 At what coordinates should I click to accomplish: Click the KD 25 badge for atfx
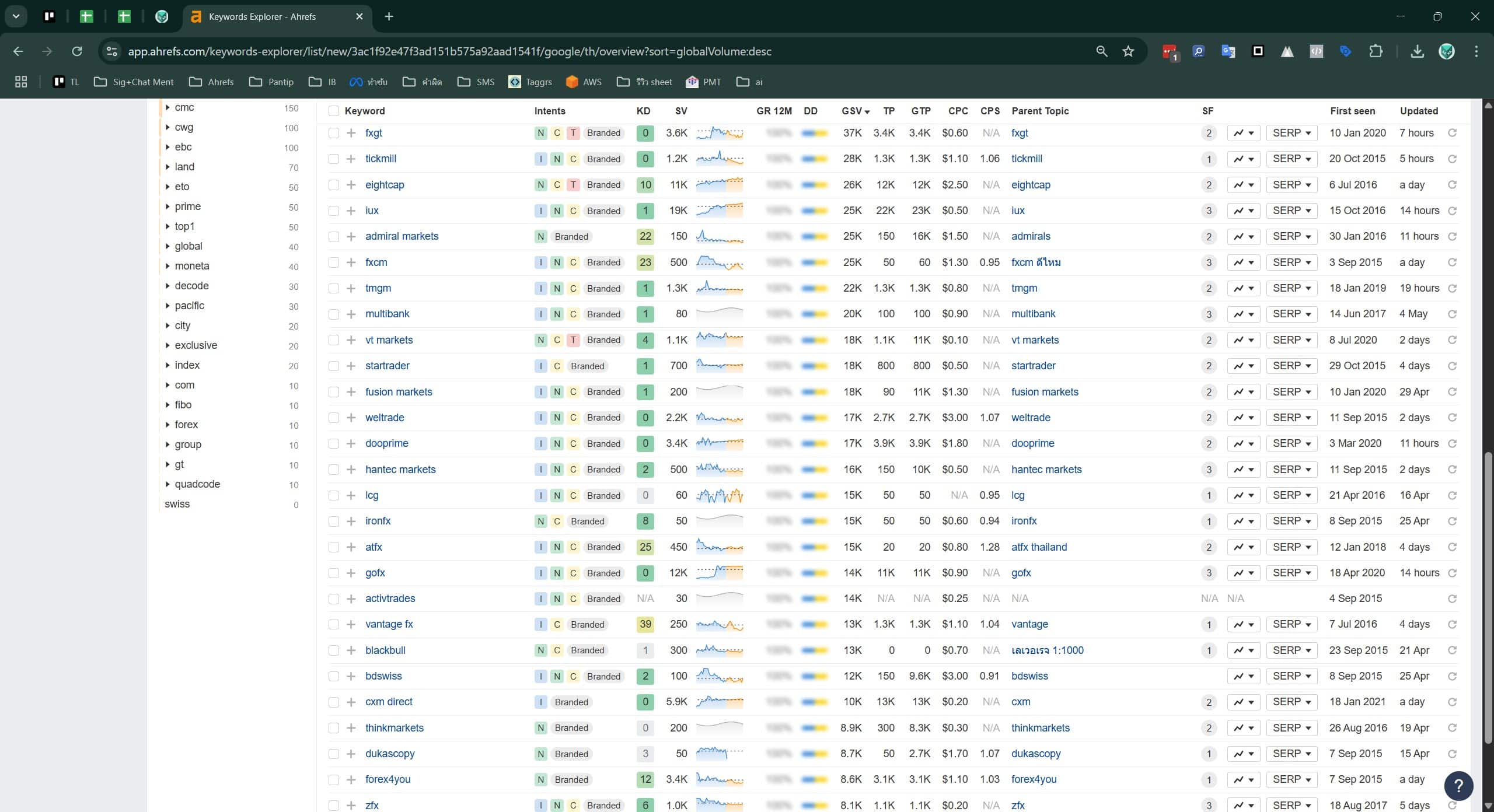[x=645, y=547]
